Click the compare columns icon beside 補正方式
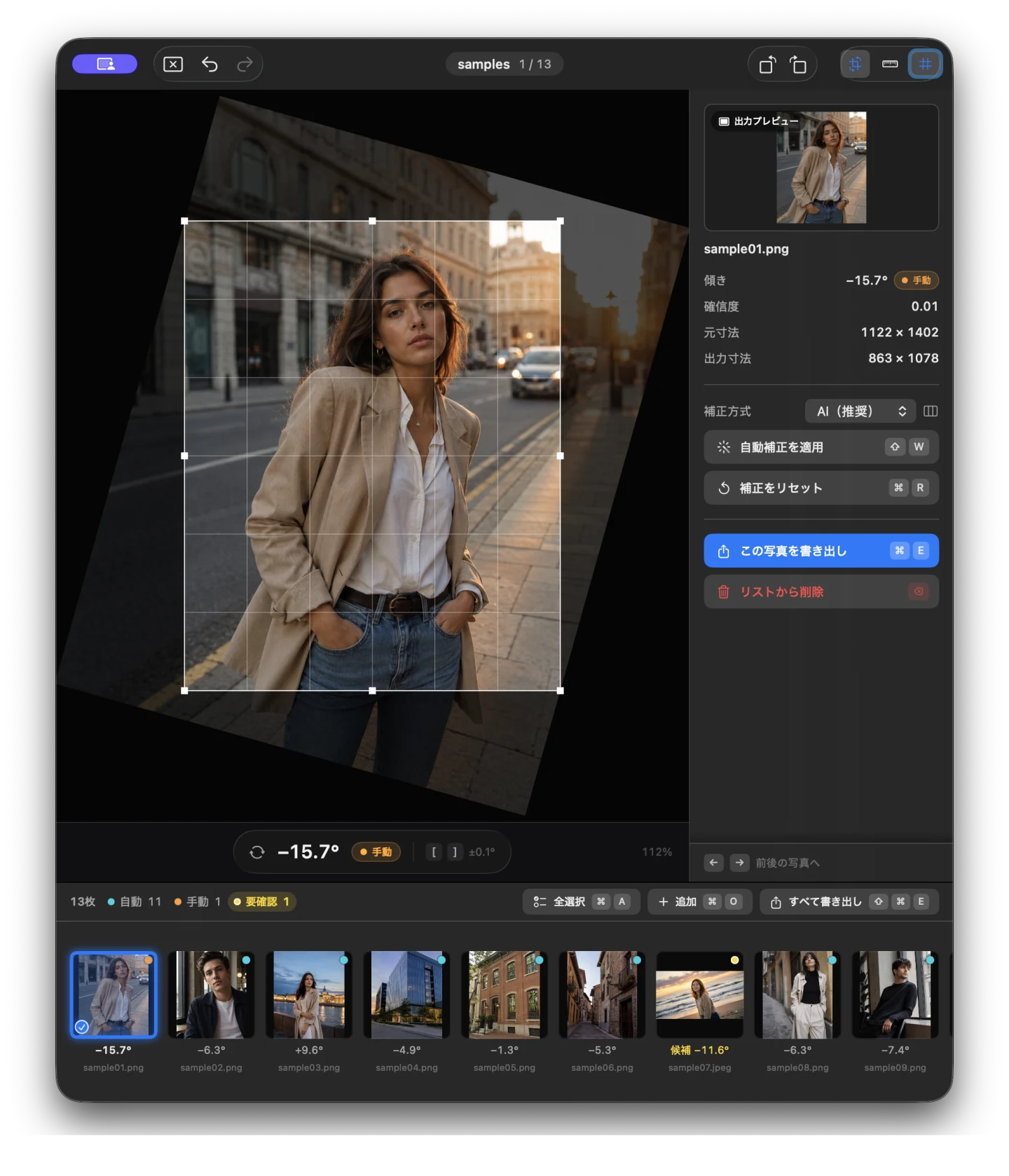 click(x=931, y=411)
